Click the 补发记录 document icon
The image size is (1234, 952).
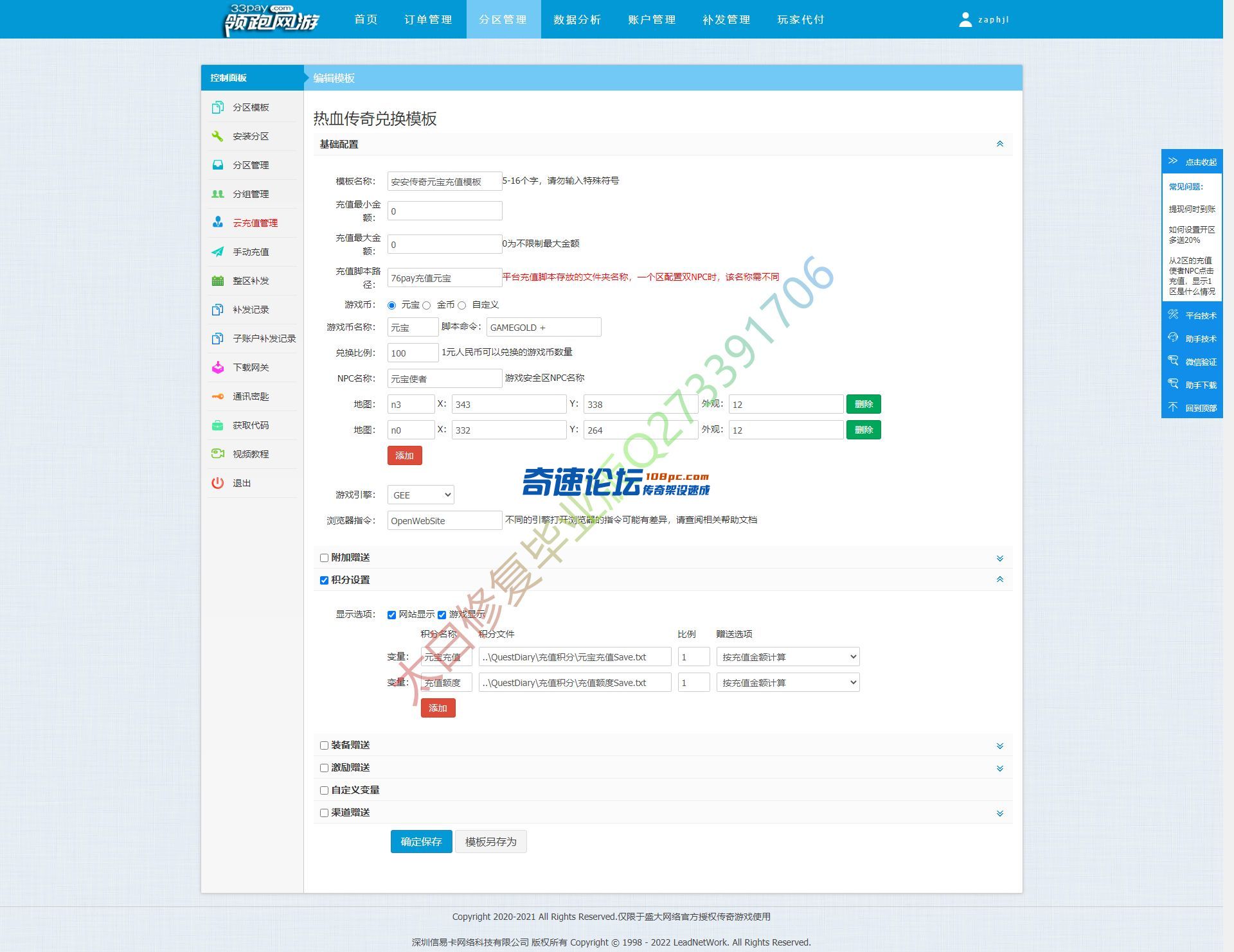click(218, 310)
